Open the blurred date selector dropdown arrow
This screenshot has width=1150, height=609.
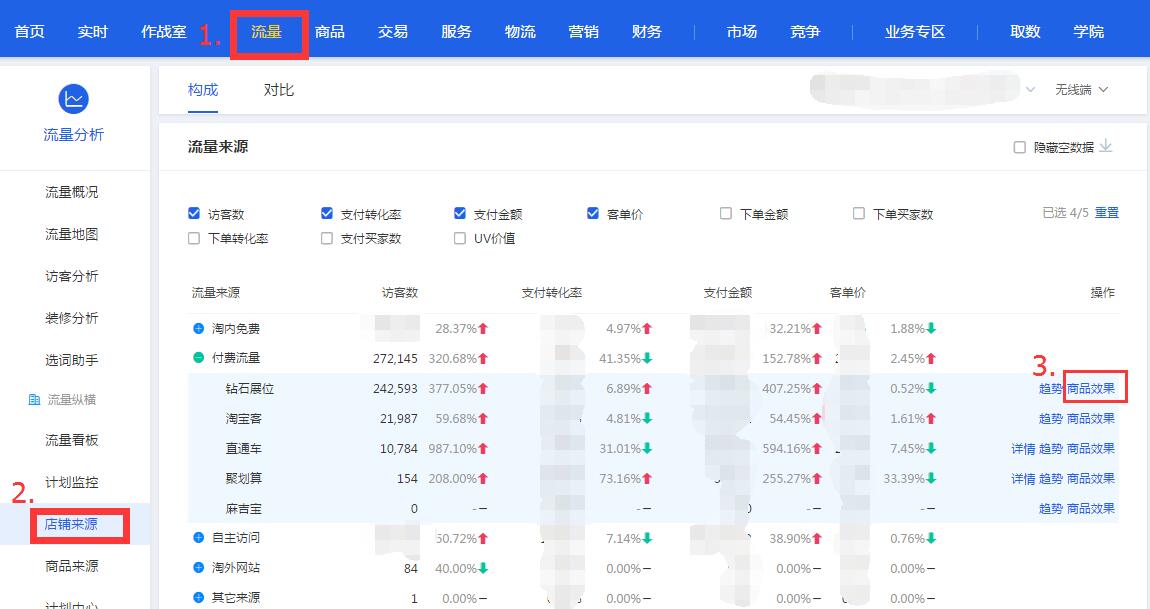(x=1031, y=90)
